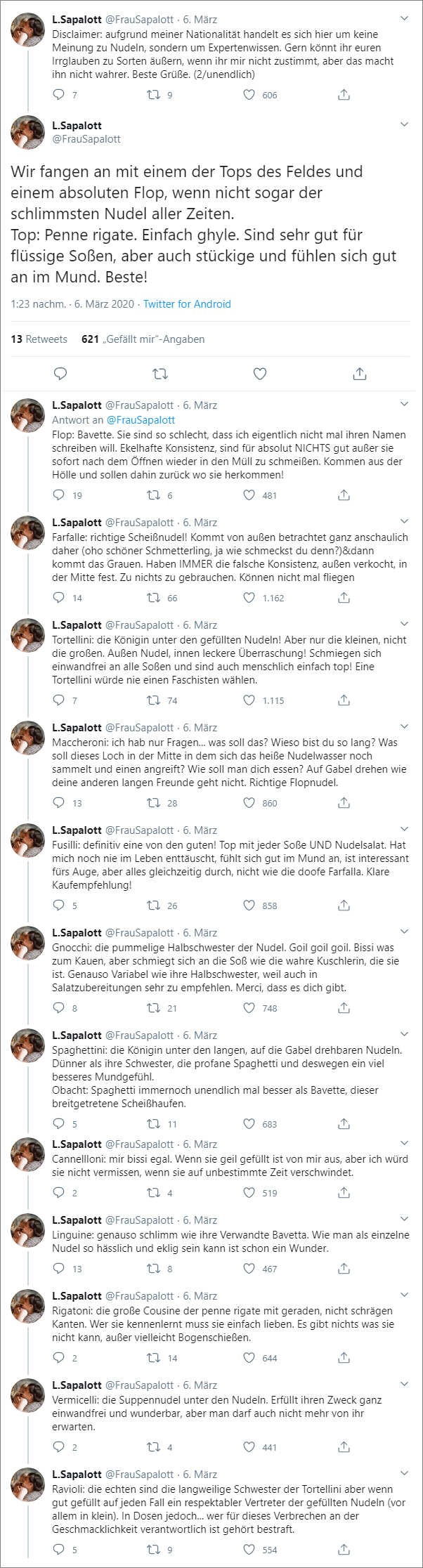
Task: View the 13 Retweets list
Action: 39,339
